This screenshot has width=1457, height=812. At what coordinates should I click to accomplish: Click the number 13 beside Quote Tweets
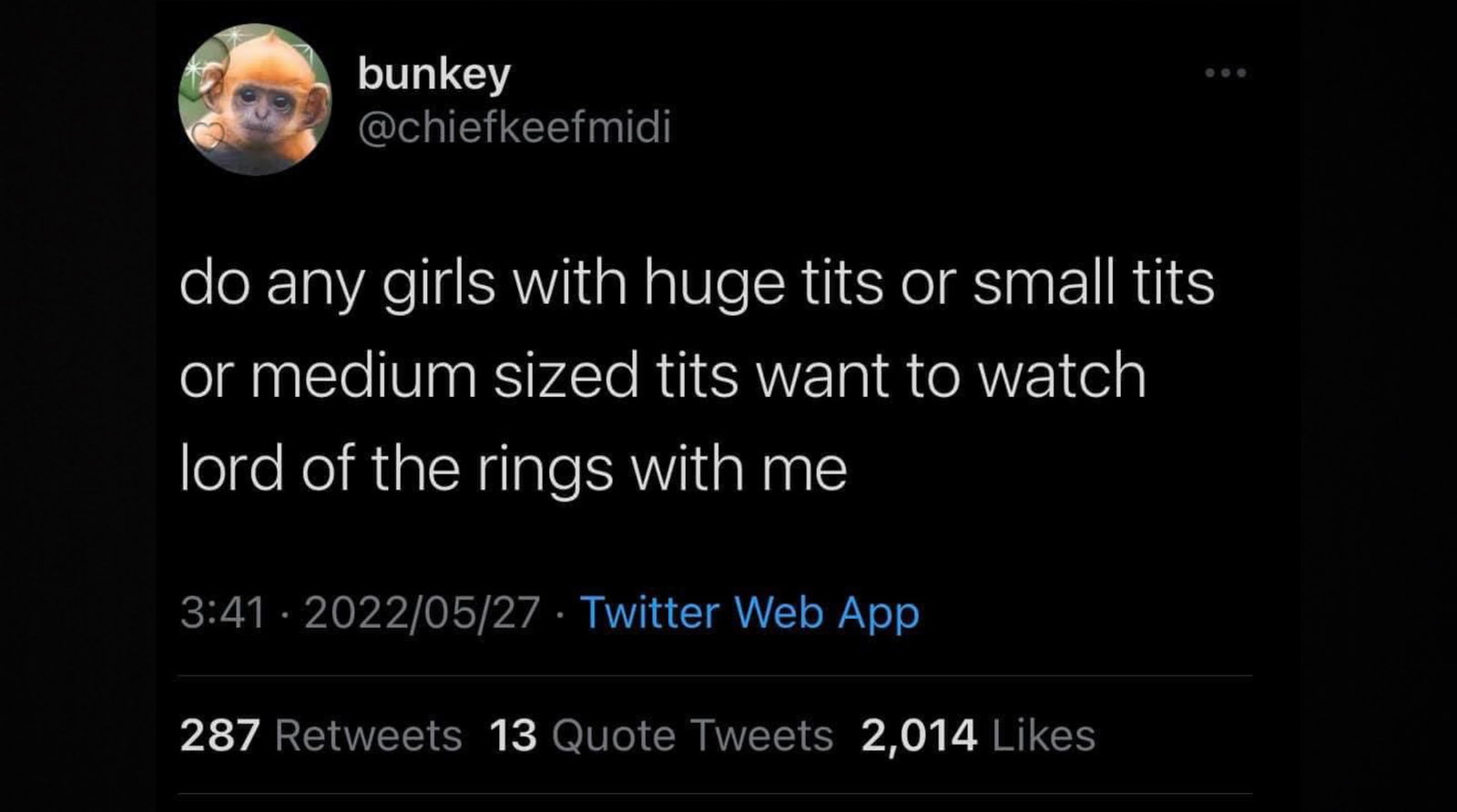point(514,736)
